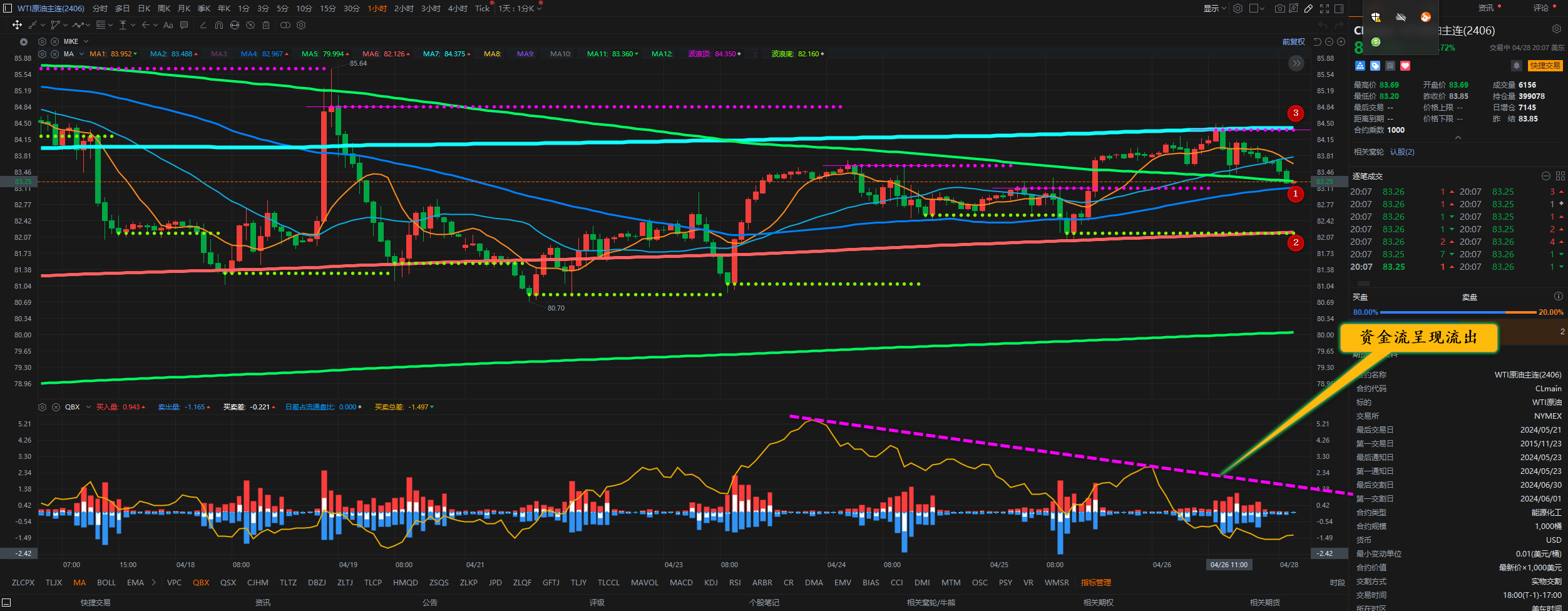Viewport: 1568px width, 611px height.
Task: Toggle the lock drawings icon
Action: point(235,25)
